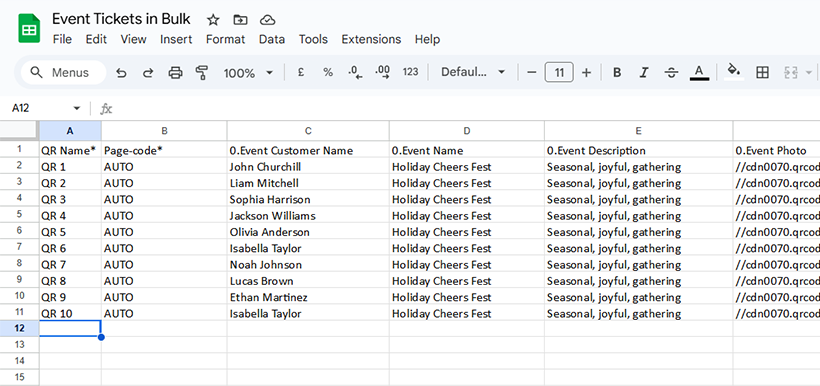Screen dimensions: 820x386
Task: Open the Extensions menu
Action: 371,39
